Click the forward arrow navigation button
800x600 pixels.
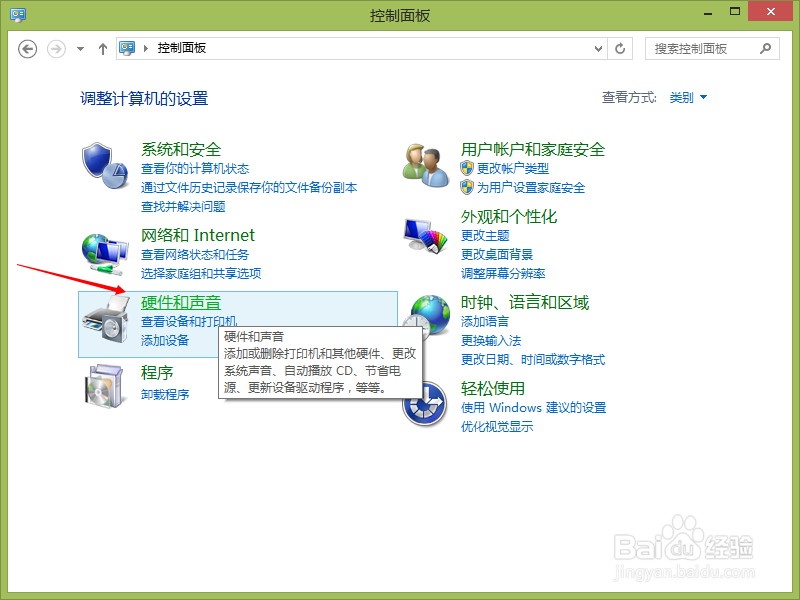(56, 49)
